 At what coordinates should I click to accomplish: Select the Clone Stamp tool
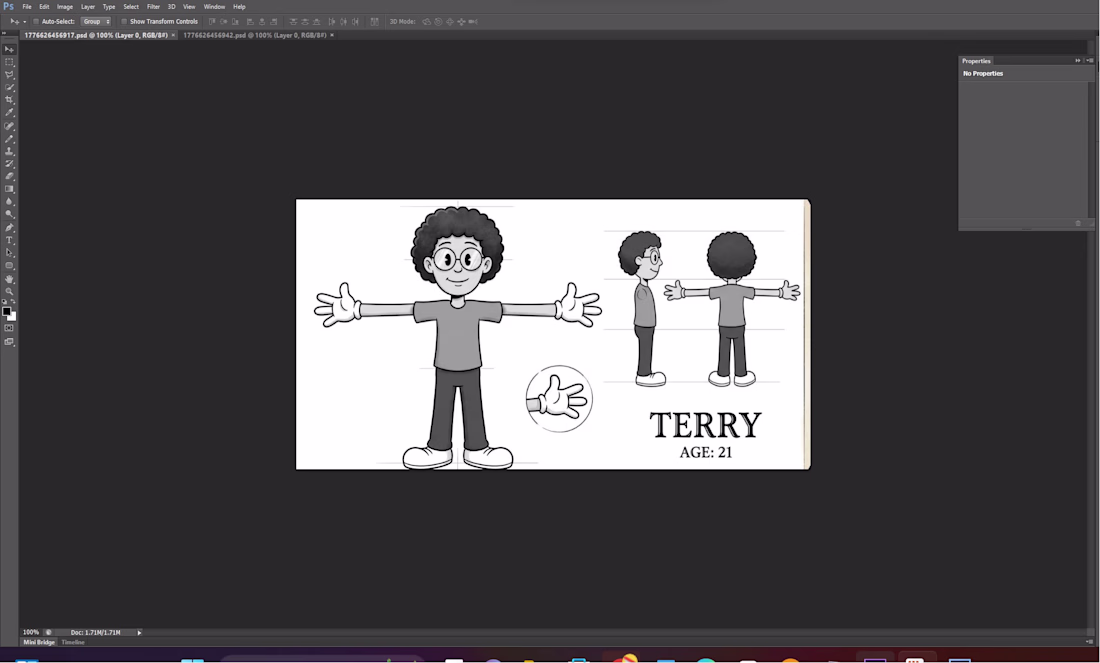(x=9, y=152)
